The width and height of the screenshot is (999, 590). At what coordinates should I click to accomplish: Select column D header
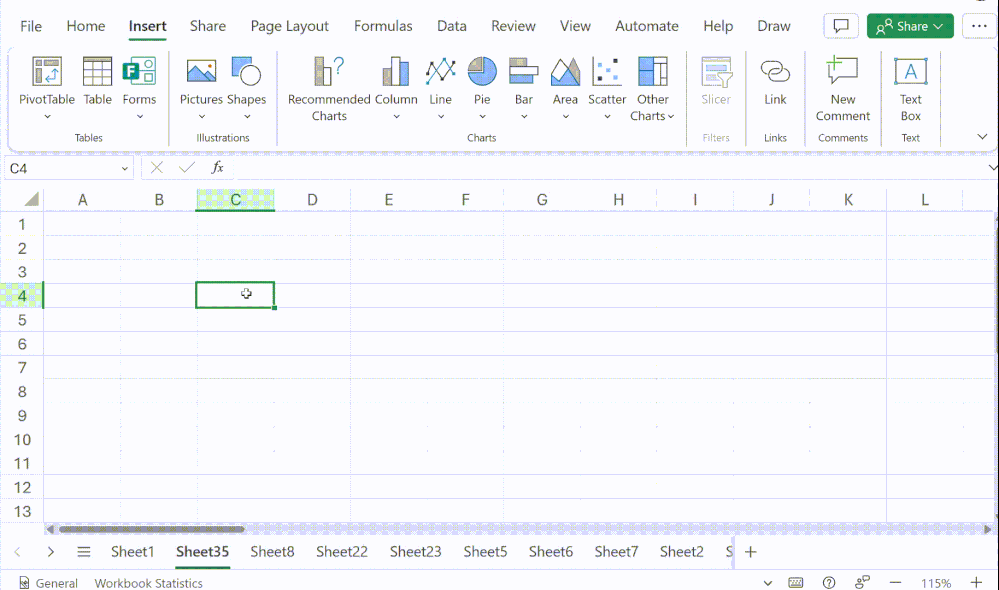click(312, 200)
